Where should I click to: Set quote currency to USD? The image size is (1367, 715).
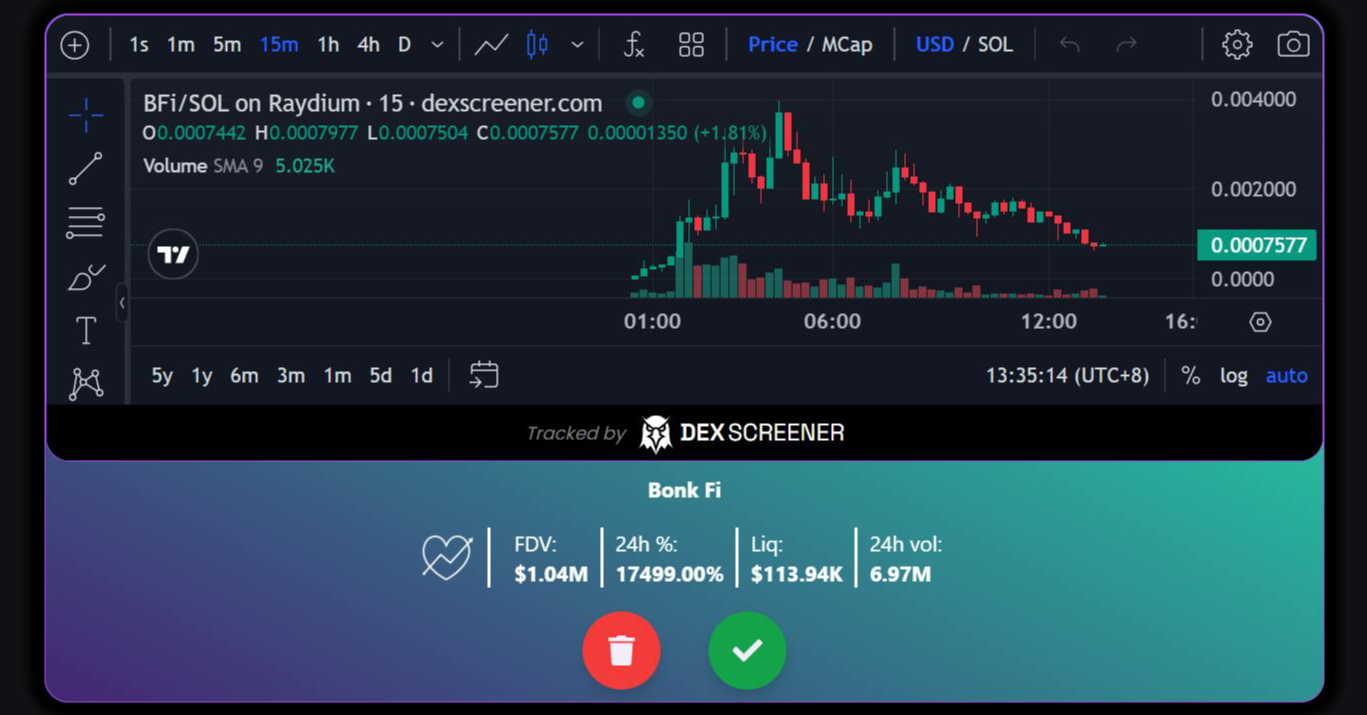[935, 45]
